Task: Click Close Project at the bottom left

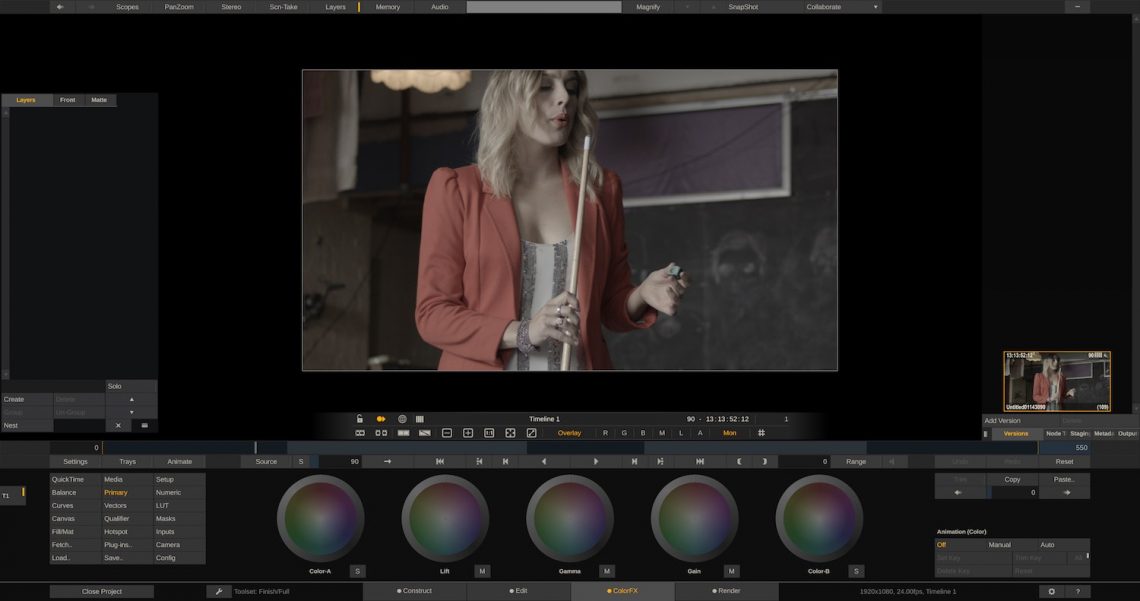Action: click(100, 591)
